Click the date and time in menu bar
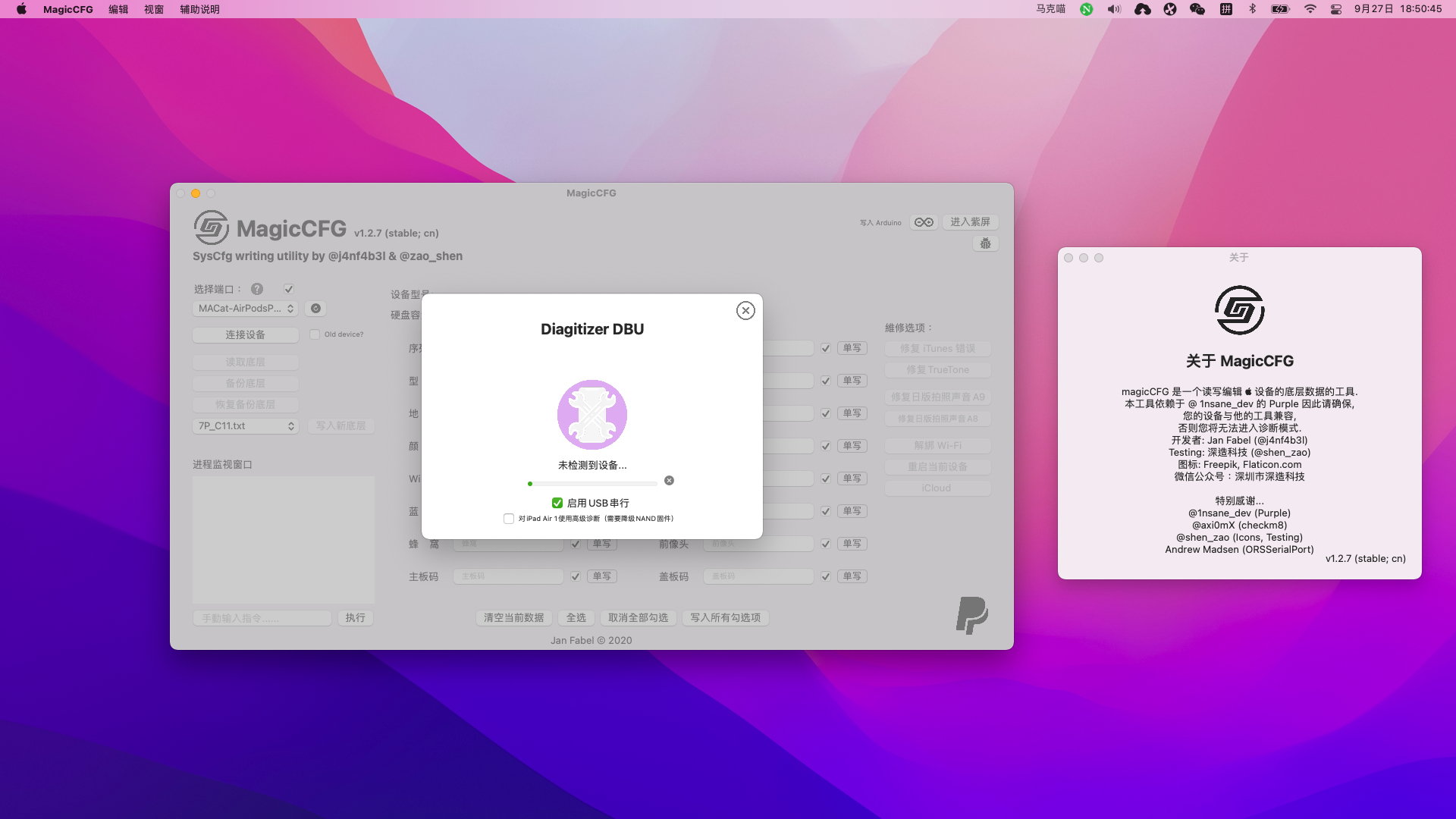This screenshot has height=819, width=1456. click(x=1398, y=9)
